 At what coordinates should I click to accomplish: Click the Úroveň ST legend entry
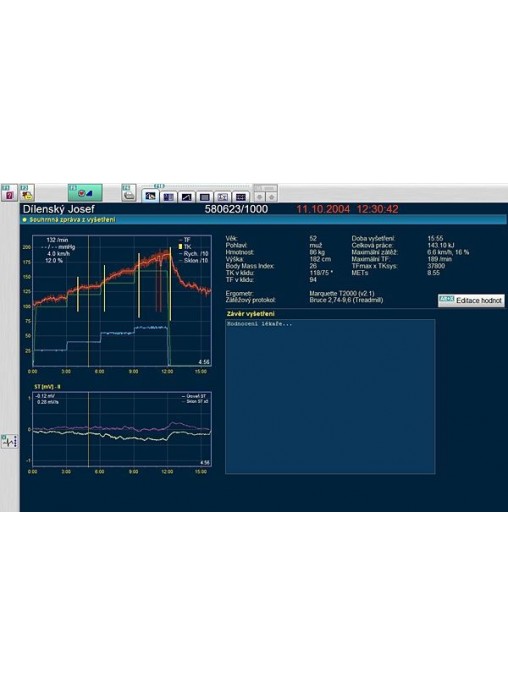click(194, 396)
